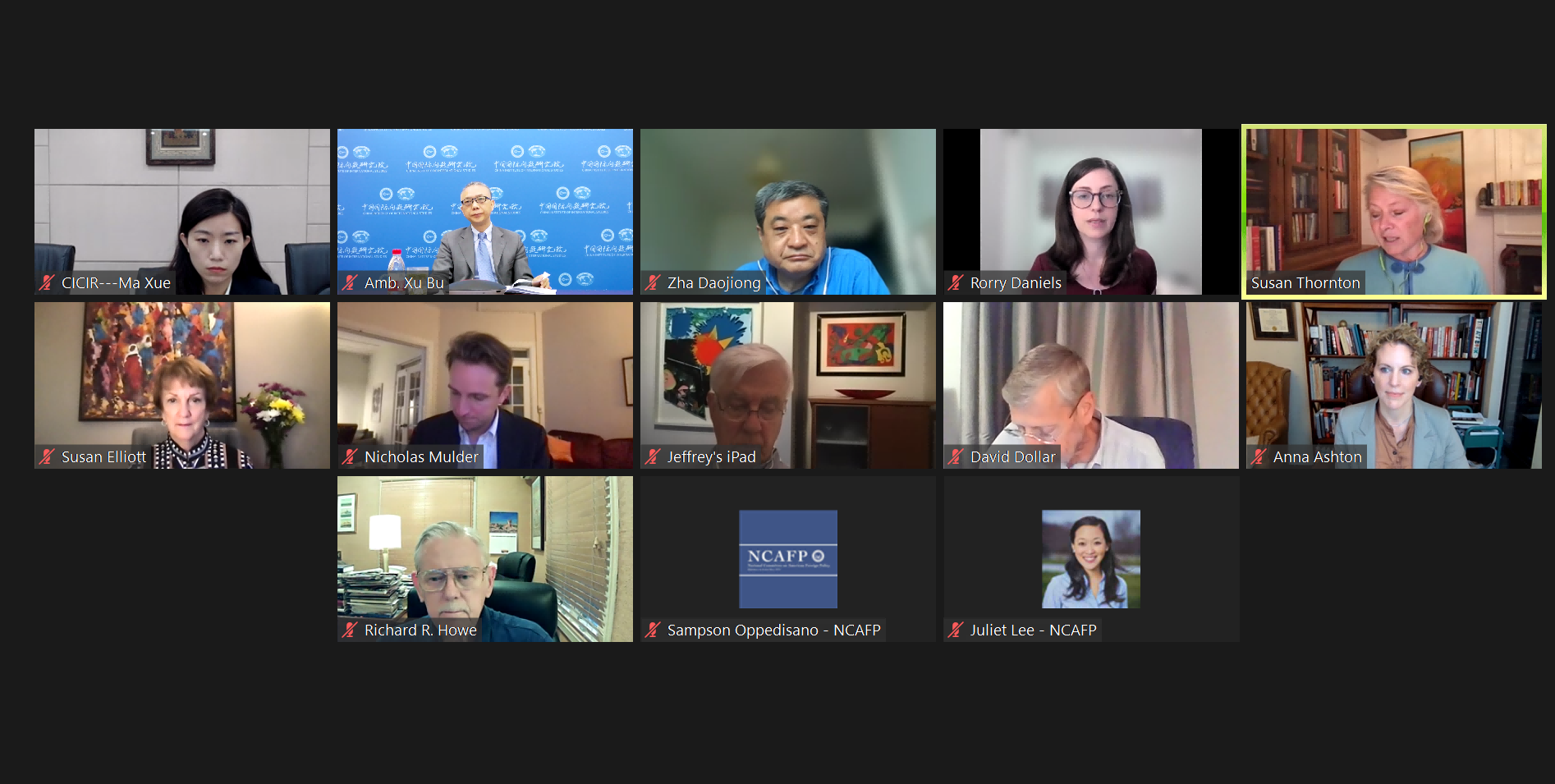Viewport: 1555px width, 784px height.
Task: Click muted mic icon beside David Dollar
Action: point(956,457)
